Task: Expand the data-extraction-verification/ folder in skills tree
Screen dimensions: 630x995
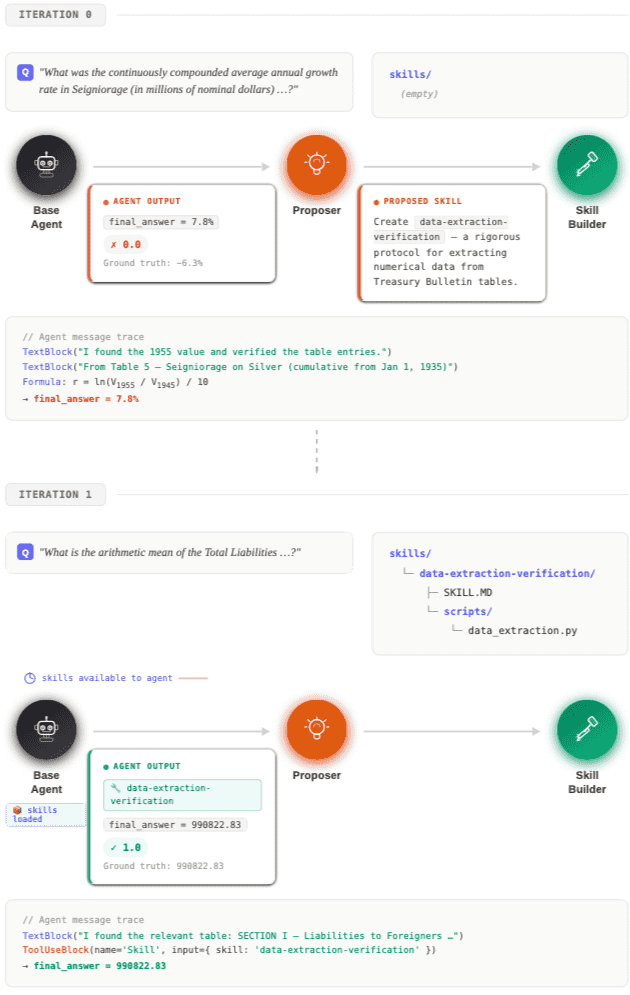Action: pyautogui.click(x=507, y=573)
